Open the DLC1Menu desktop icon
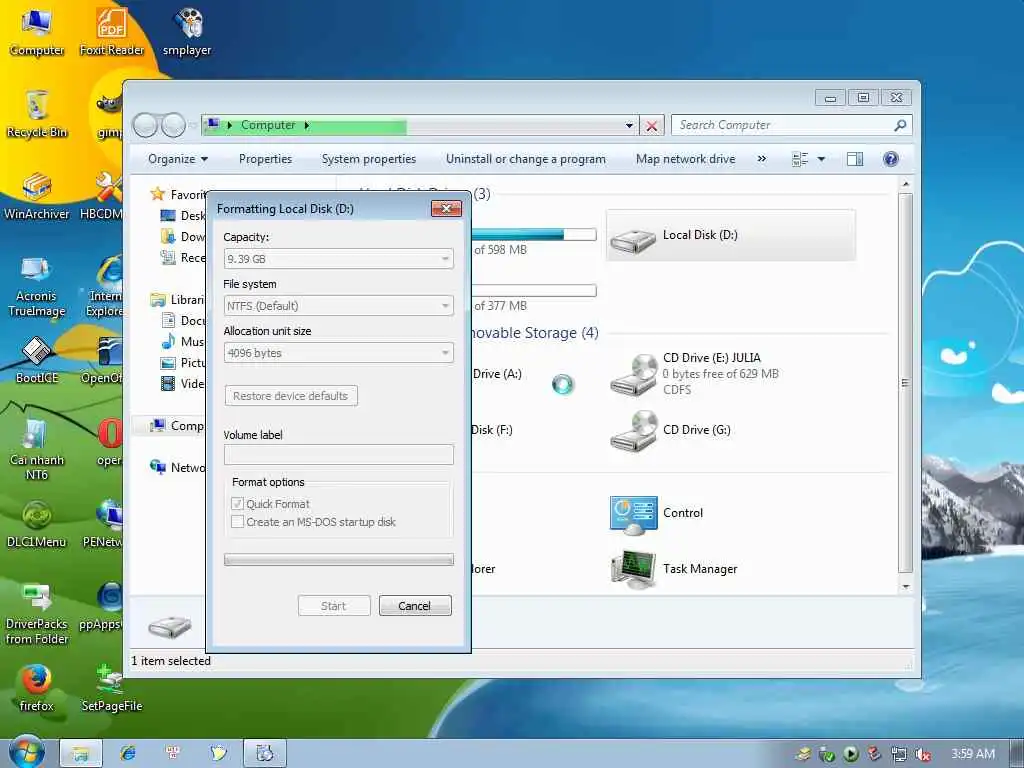Viewport: 1024px width, 768px height. 37,524
